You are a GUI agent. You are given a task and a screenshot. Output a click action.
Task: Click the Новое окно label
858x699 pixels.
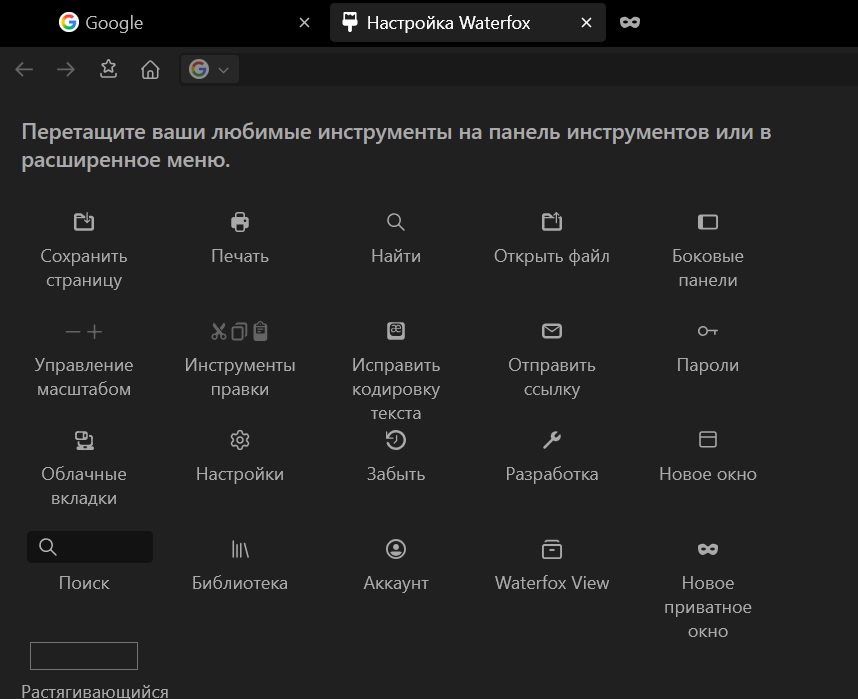coord(708,474)
